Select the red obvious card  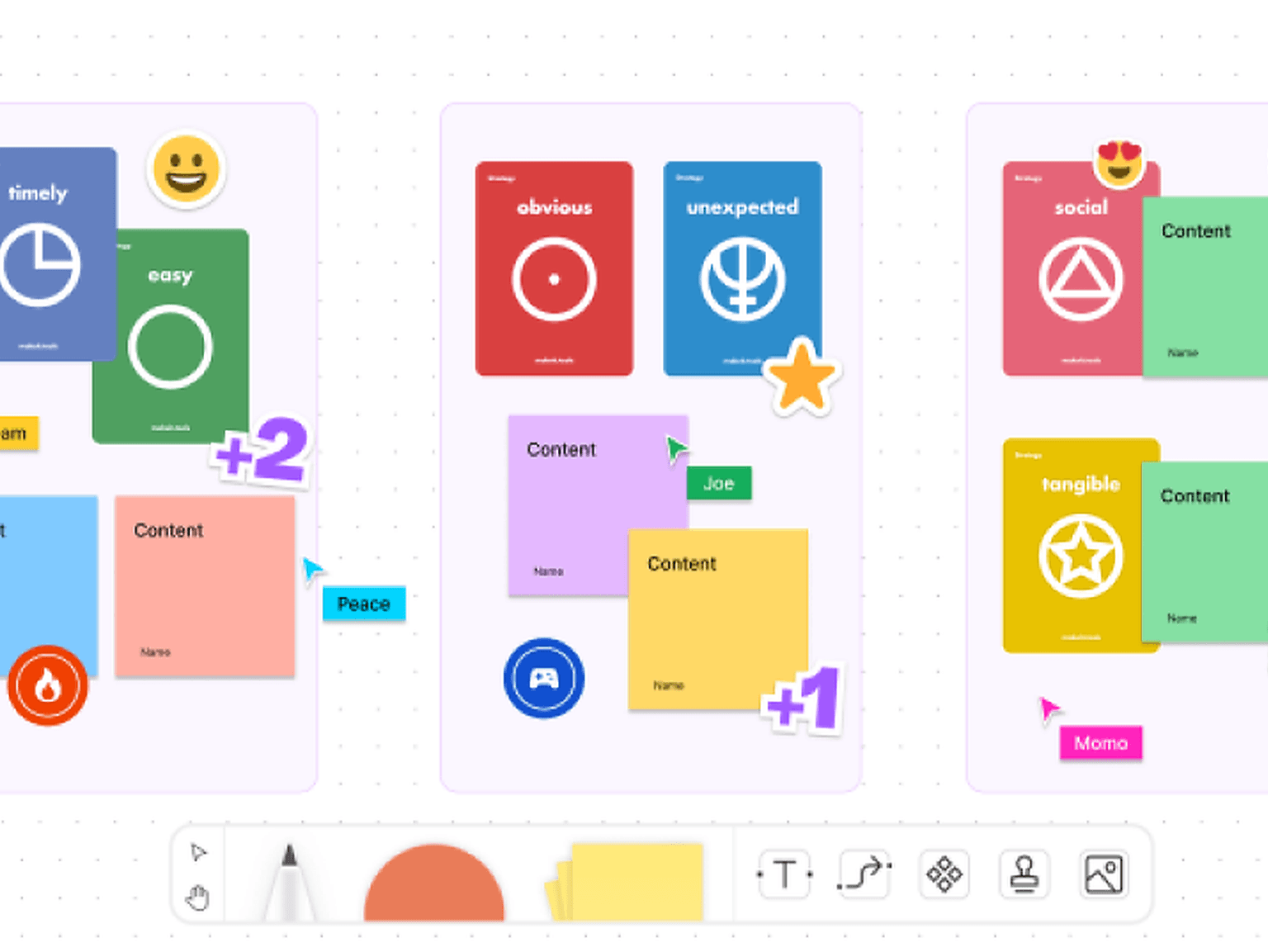554,268
